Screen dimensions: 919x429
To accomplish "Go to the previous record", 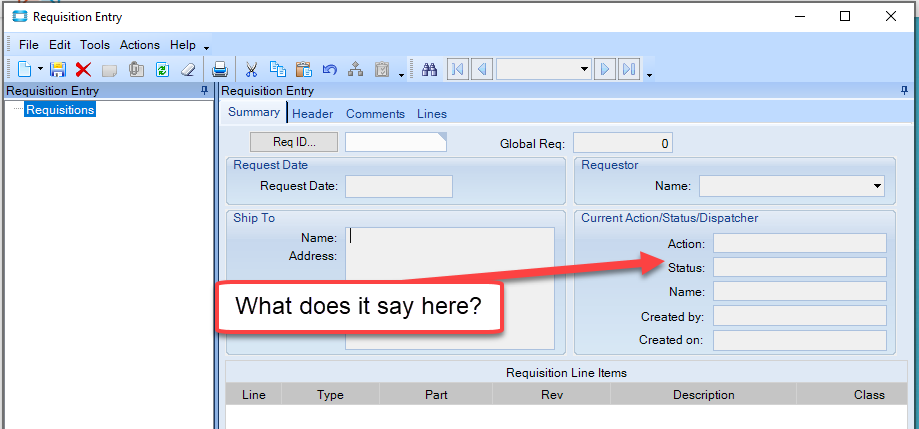I will pyautogui.click(x=482, y=70).
